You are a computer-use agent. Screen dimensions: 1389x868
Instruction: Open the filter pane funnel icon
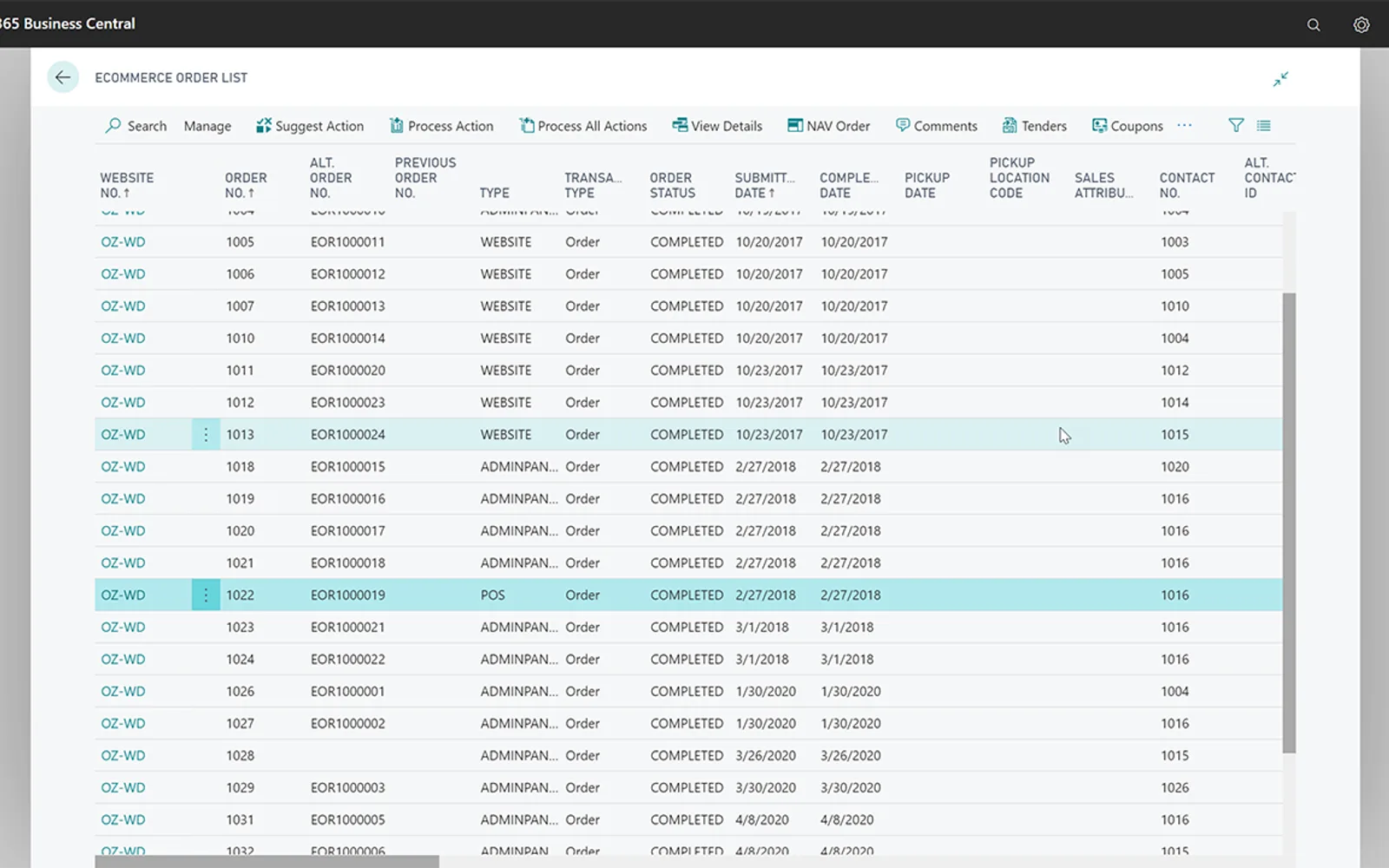(1236, 125)
